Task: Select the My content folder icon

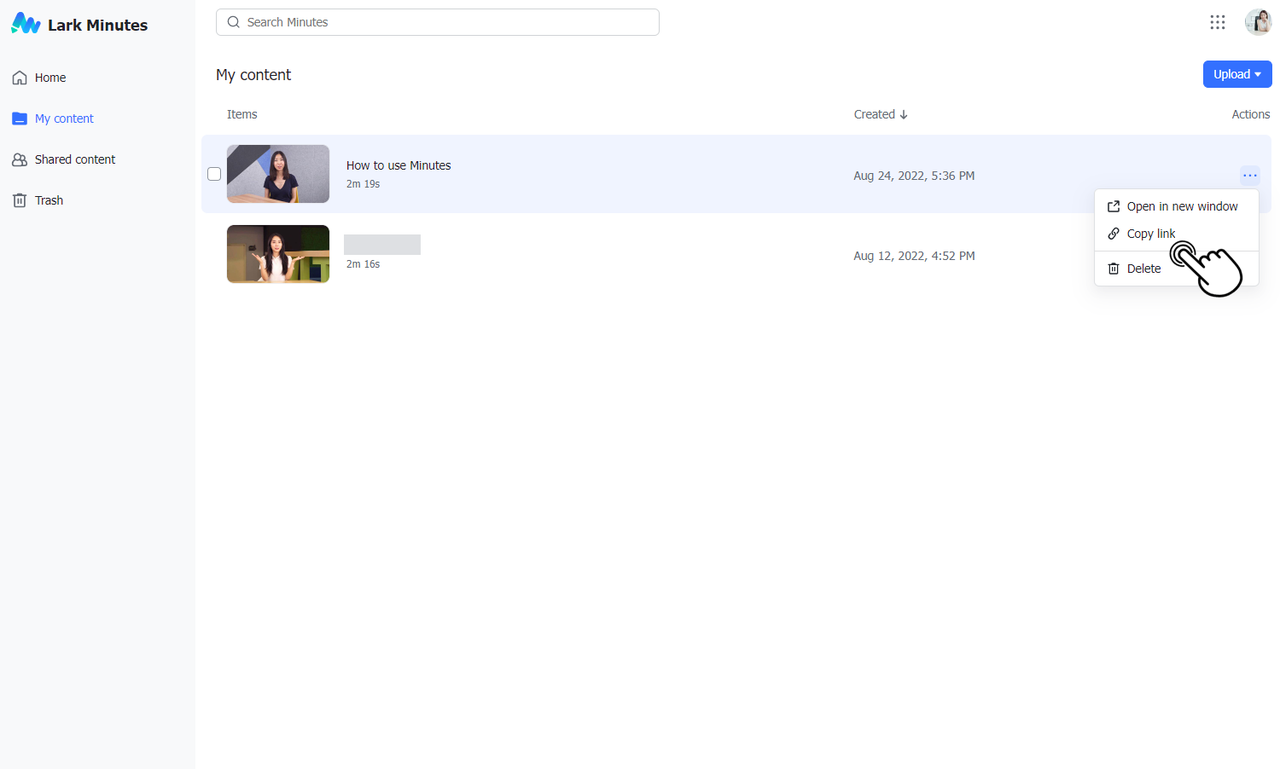Action: pos(19,119)
